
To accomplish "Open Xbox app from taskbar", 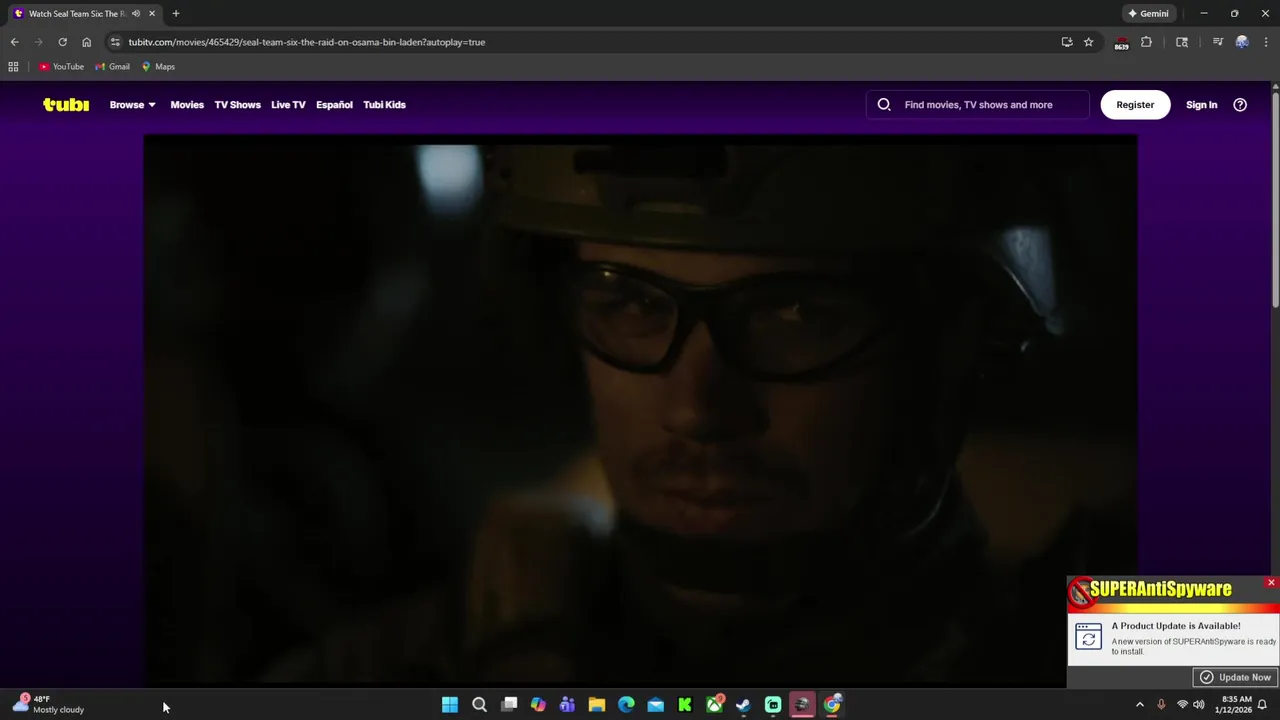I will click(x=714, y=705).
